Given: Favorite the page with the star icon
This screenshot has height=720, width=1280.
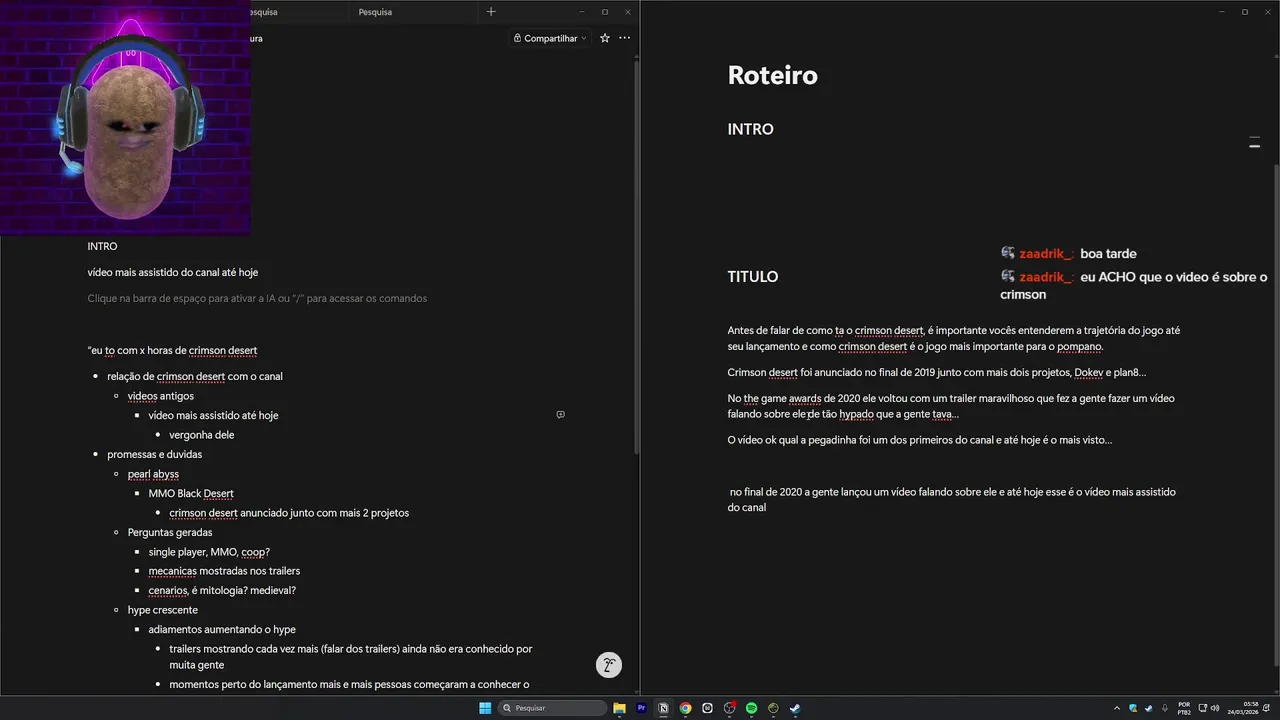Looking at the screenshot, I should 605,38.
